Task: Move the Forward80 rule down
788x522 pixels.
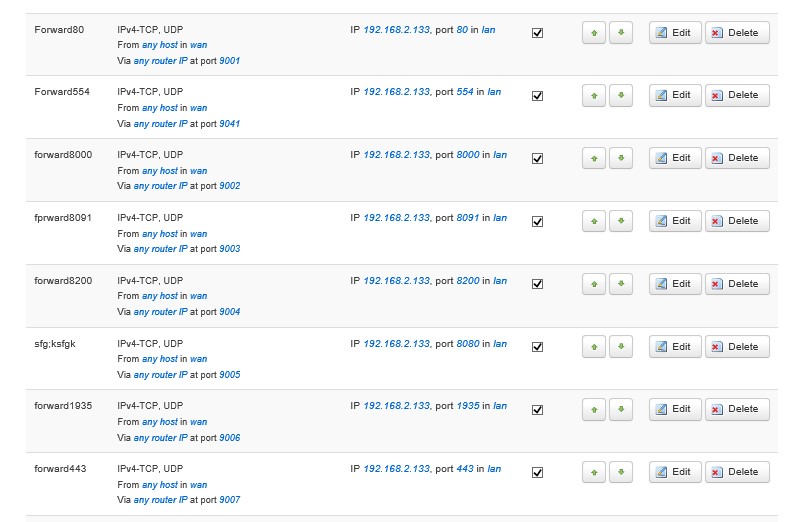Action: (x=621, y=33)
